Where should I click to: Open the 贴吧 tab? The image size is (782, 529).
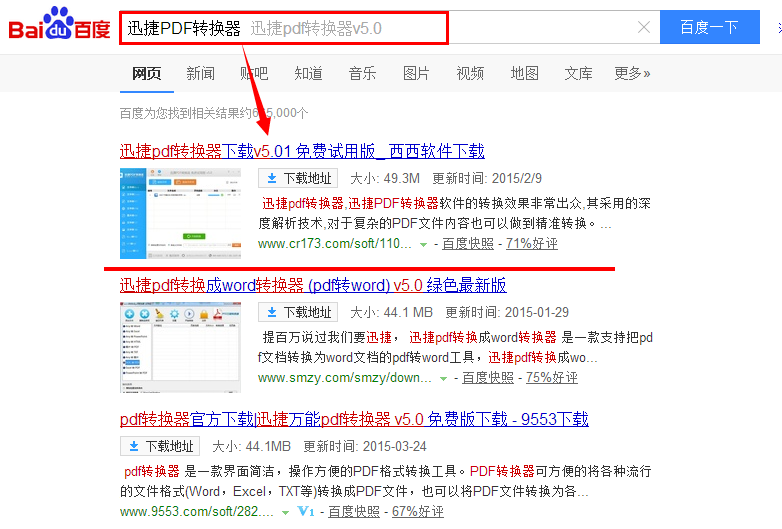pos(254,74)
